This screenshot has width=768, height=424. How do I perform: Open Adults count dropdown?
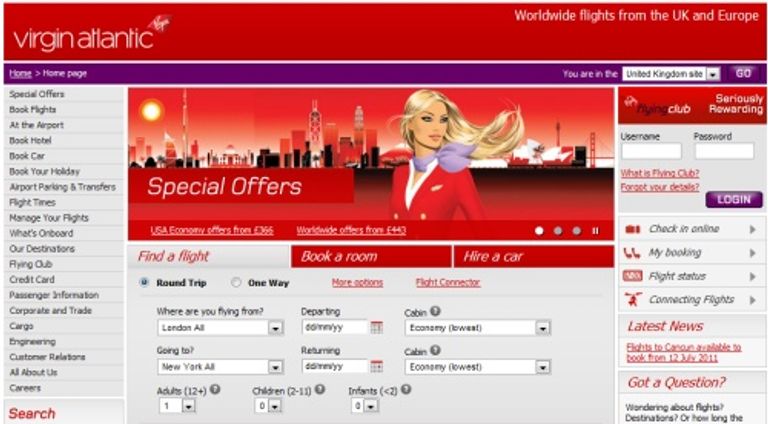(177, 406)
